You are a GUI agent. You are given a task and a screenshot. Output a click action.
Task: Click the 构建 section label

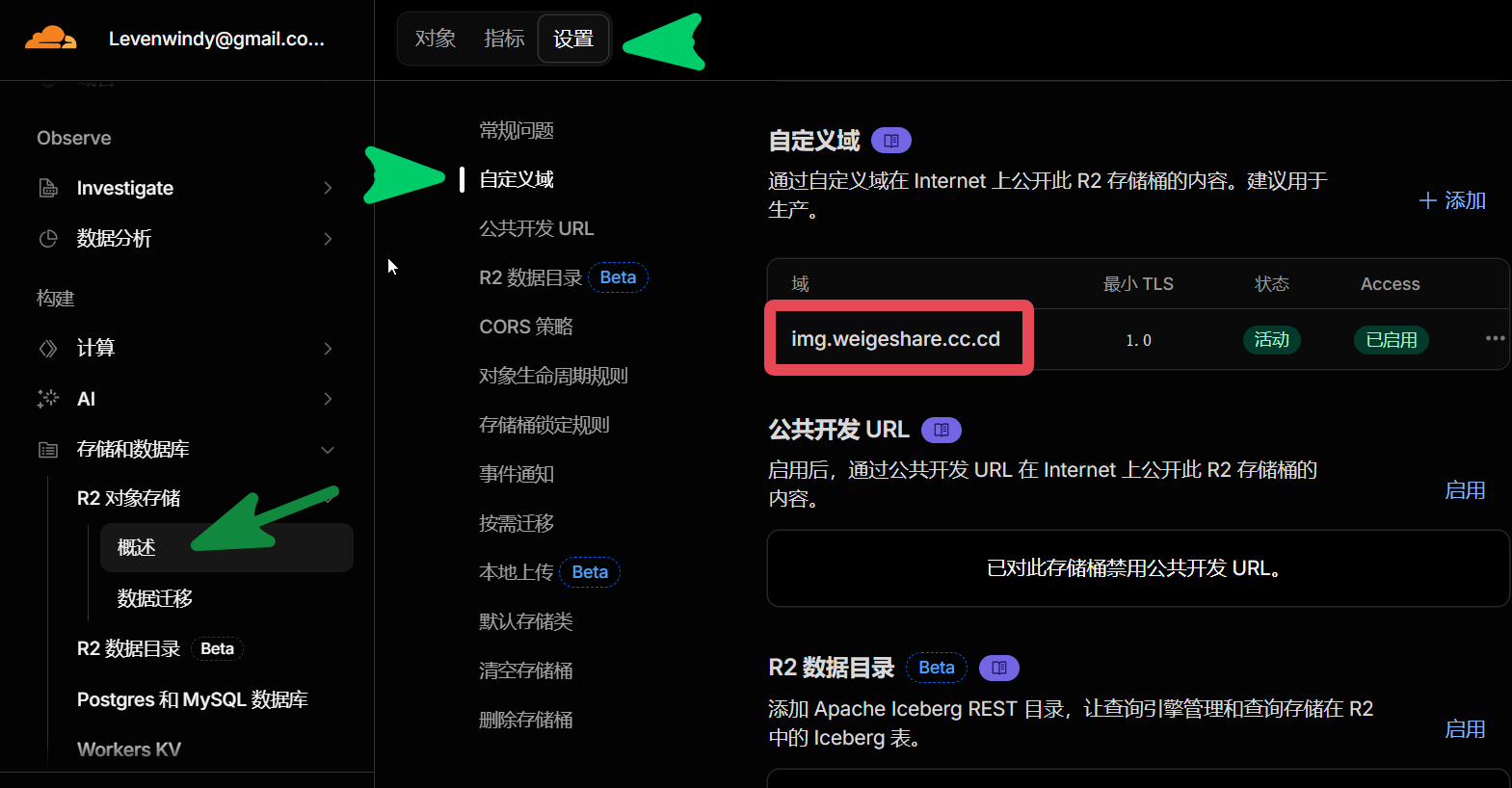click(55, 299)
